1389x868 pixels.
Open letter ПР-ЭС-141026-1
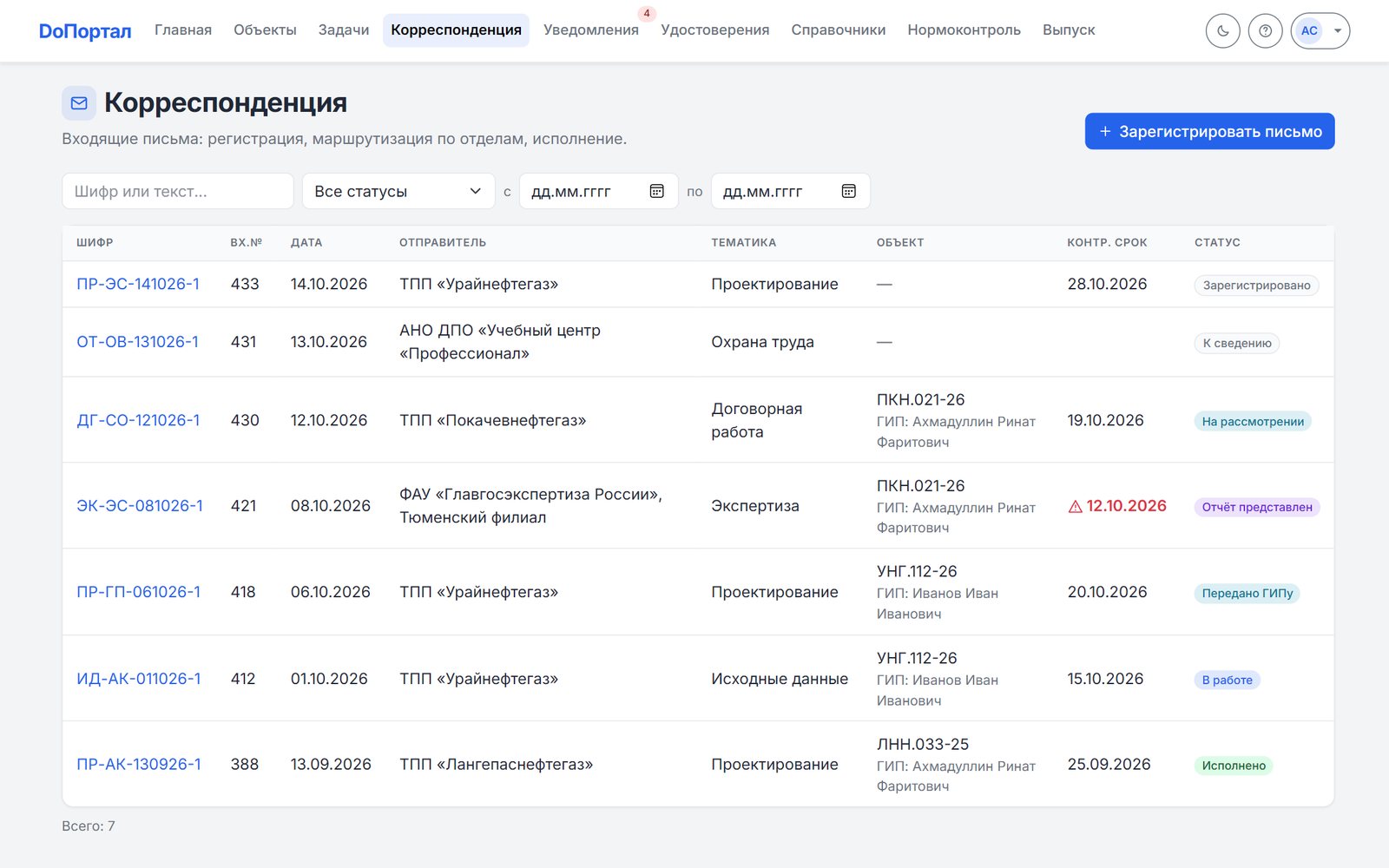138,284
